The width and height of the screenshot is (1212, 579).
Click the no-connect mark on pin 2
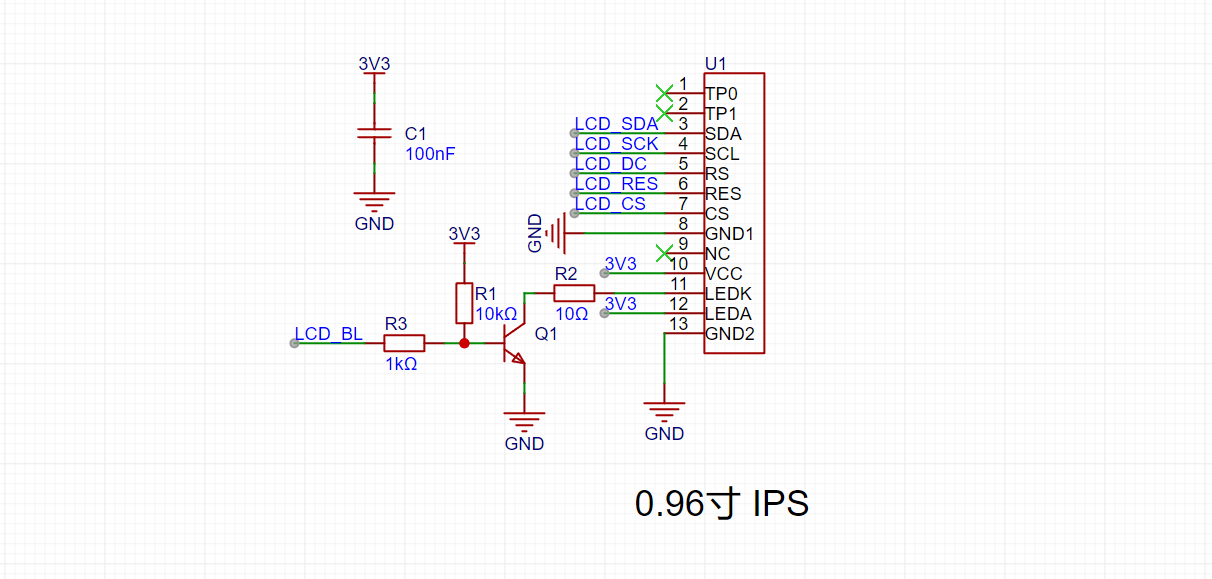pyautogui.click(x=665, y=113)
